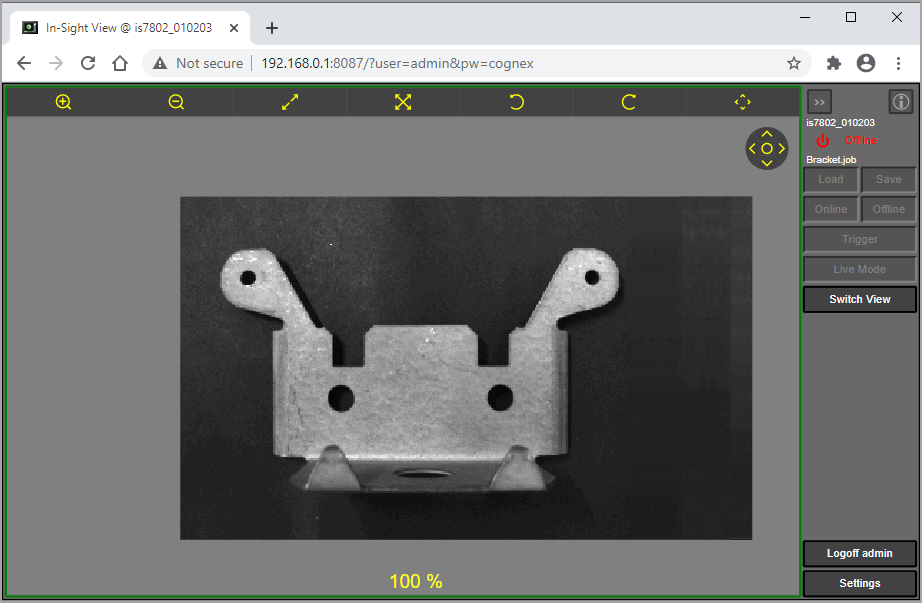Open a new browser tab
Screen dimensions: 922x603
click(272, 28)
